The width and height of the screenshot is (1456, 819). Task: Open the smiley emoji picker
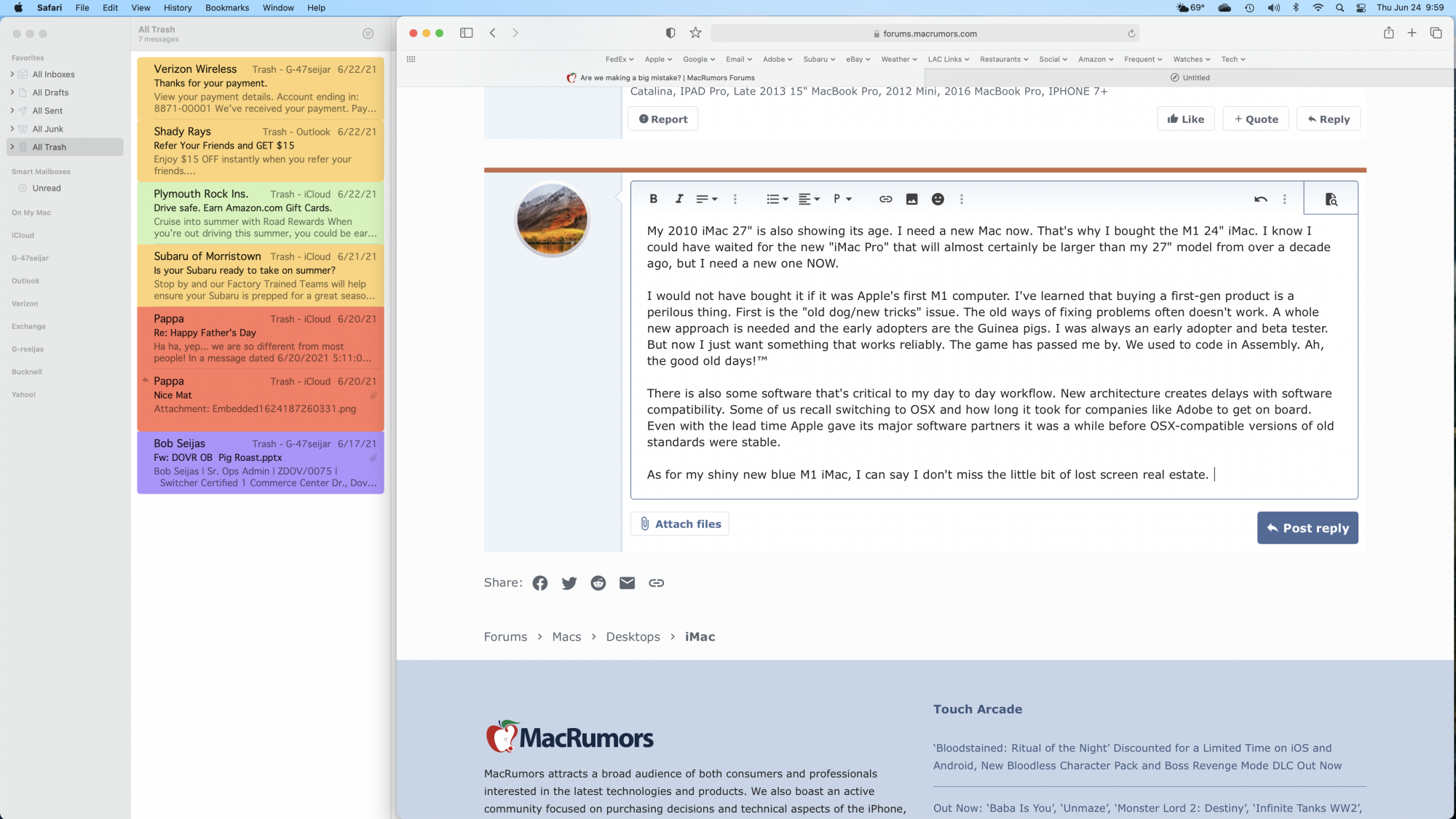(x=938, y=199)
